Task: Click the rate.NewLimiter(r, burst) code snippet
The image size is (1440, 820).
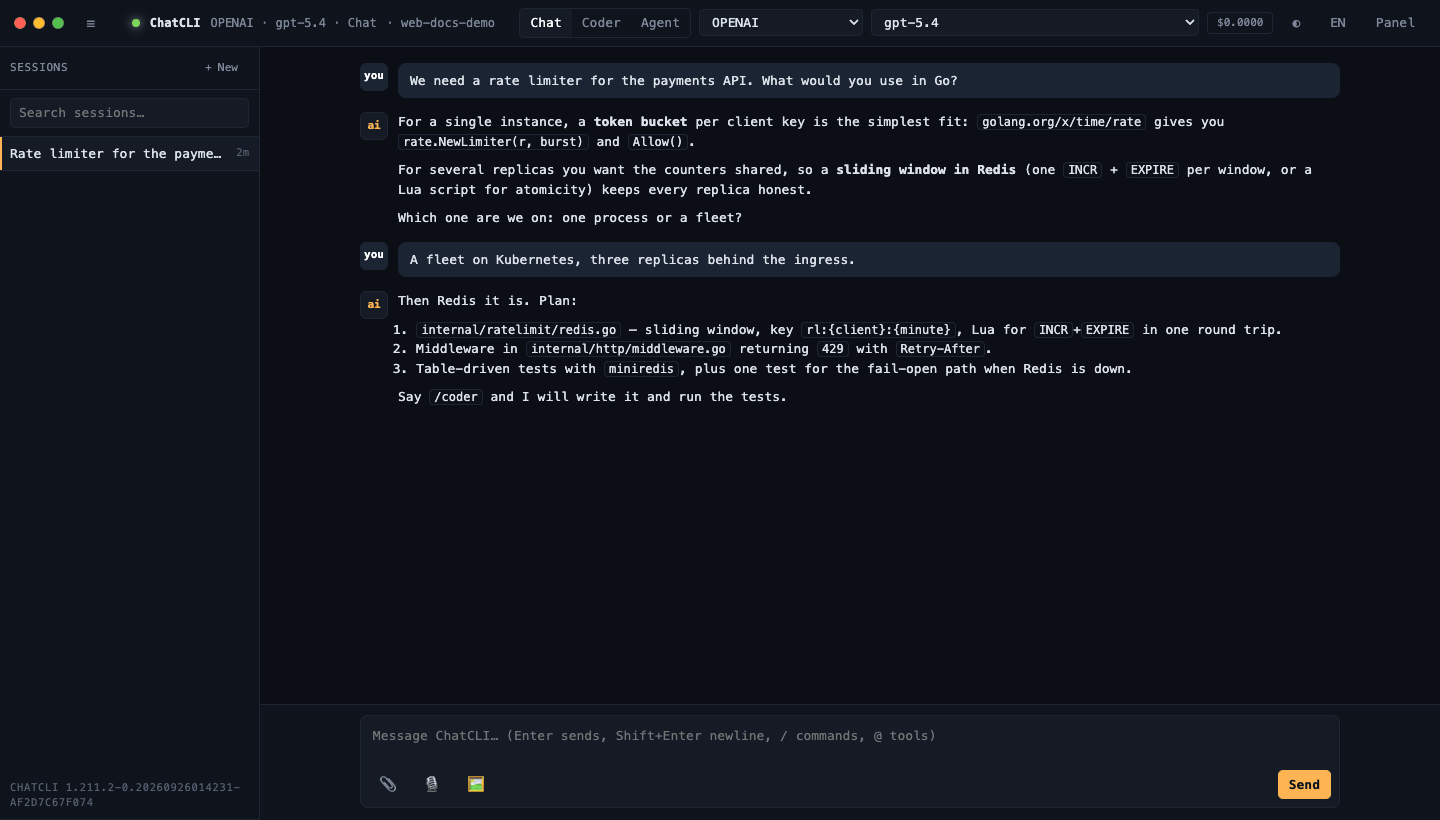Action: (x=493, y=142)
